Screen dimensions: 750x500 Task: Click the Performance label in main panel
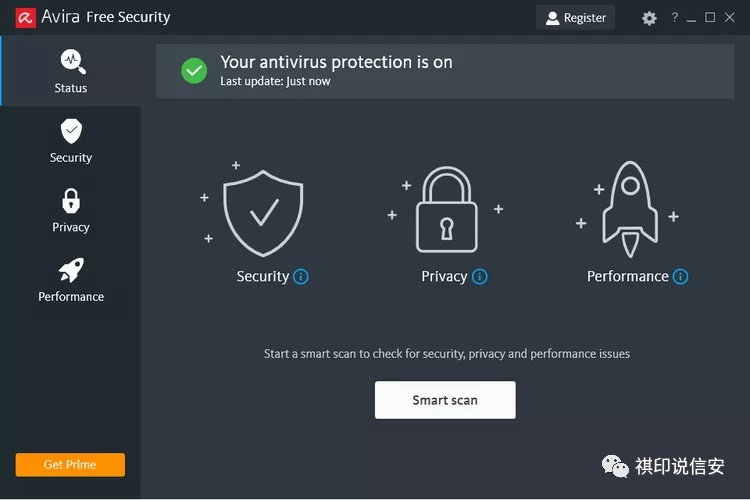(x=627, y=277)
